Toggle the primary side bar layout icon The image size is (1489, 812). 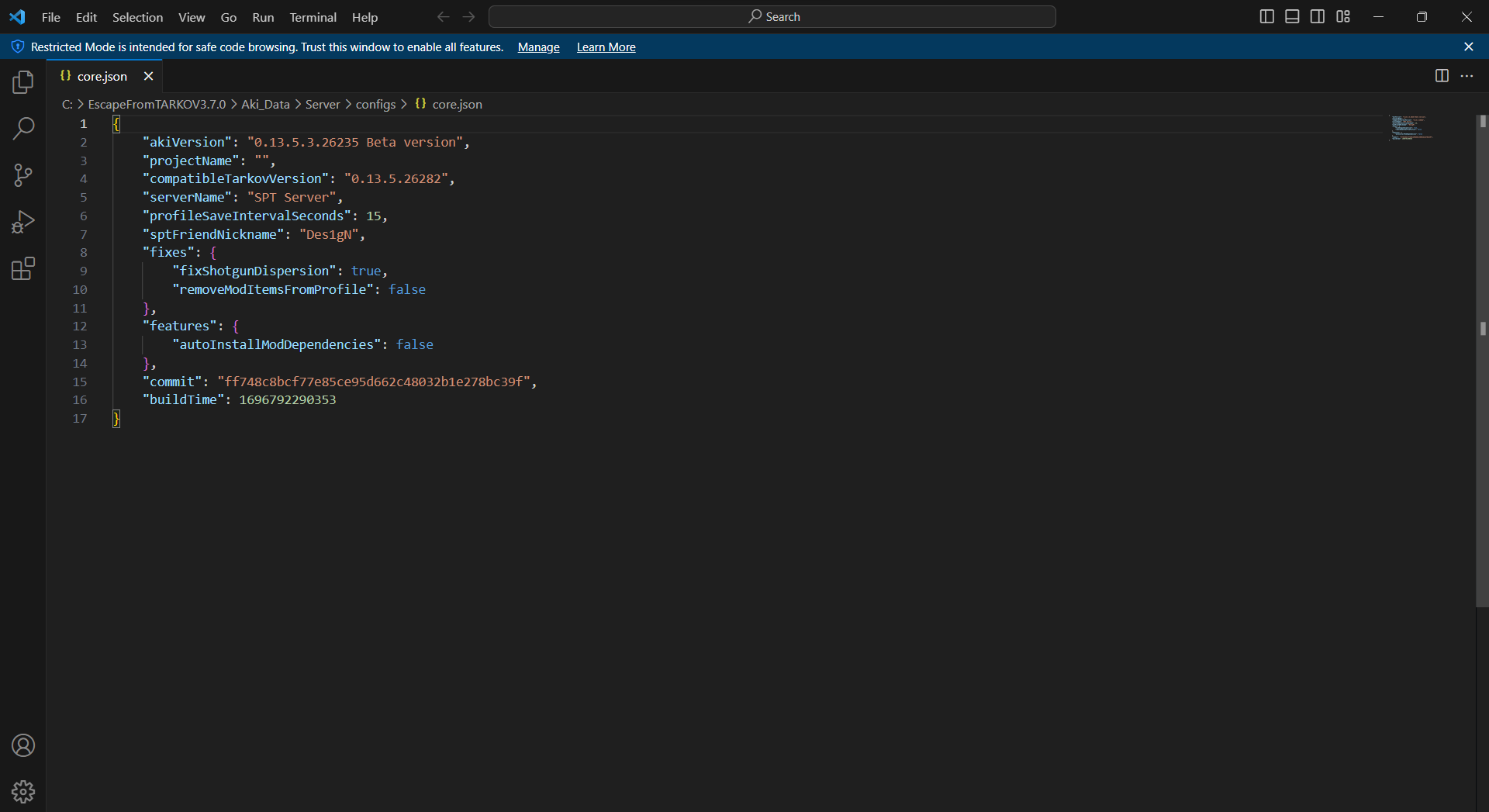tap(1266, 16)
